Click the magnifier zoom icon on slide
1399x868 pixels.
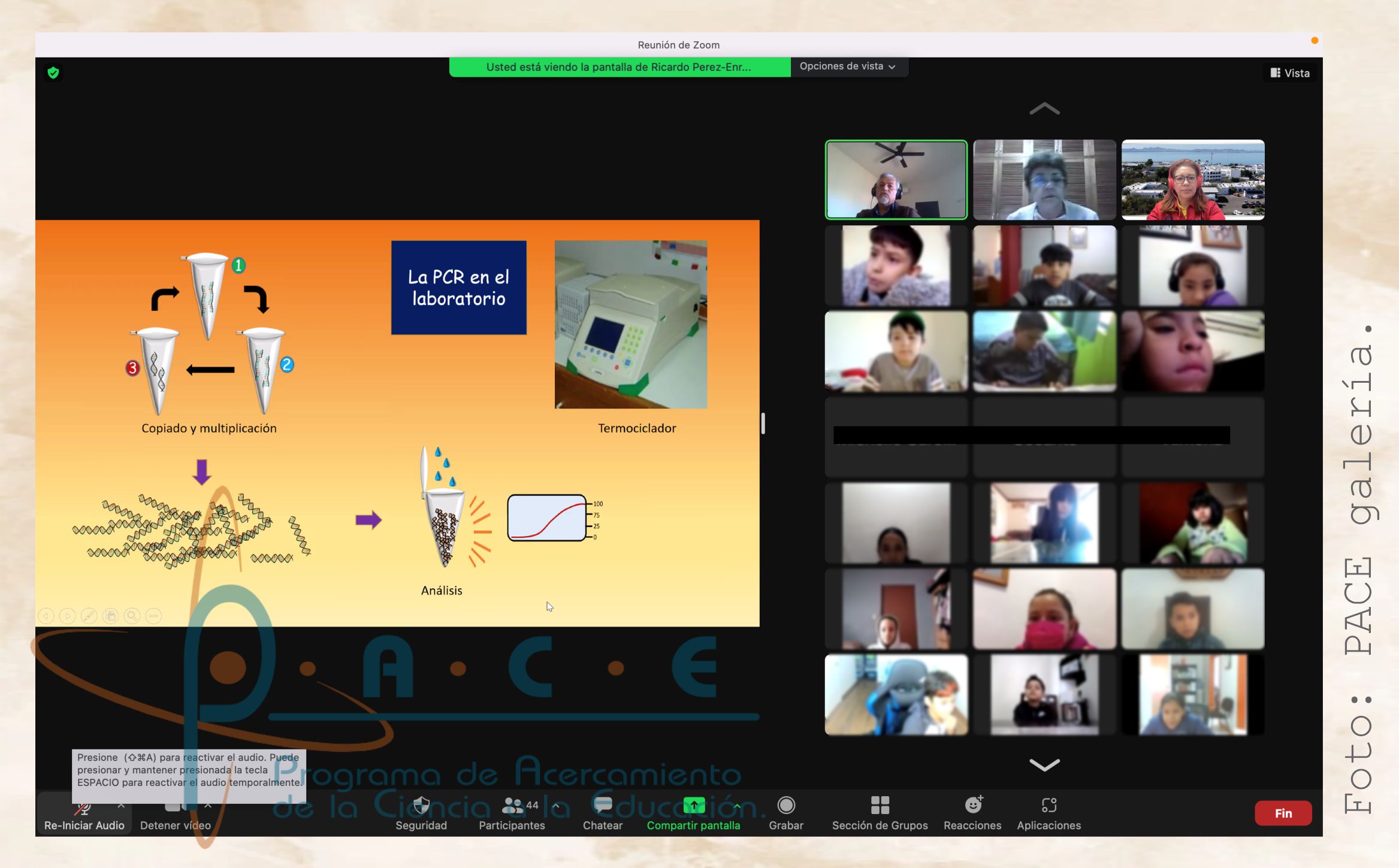(132, 616)
